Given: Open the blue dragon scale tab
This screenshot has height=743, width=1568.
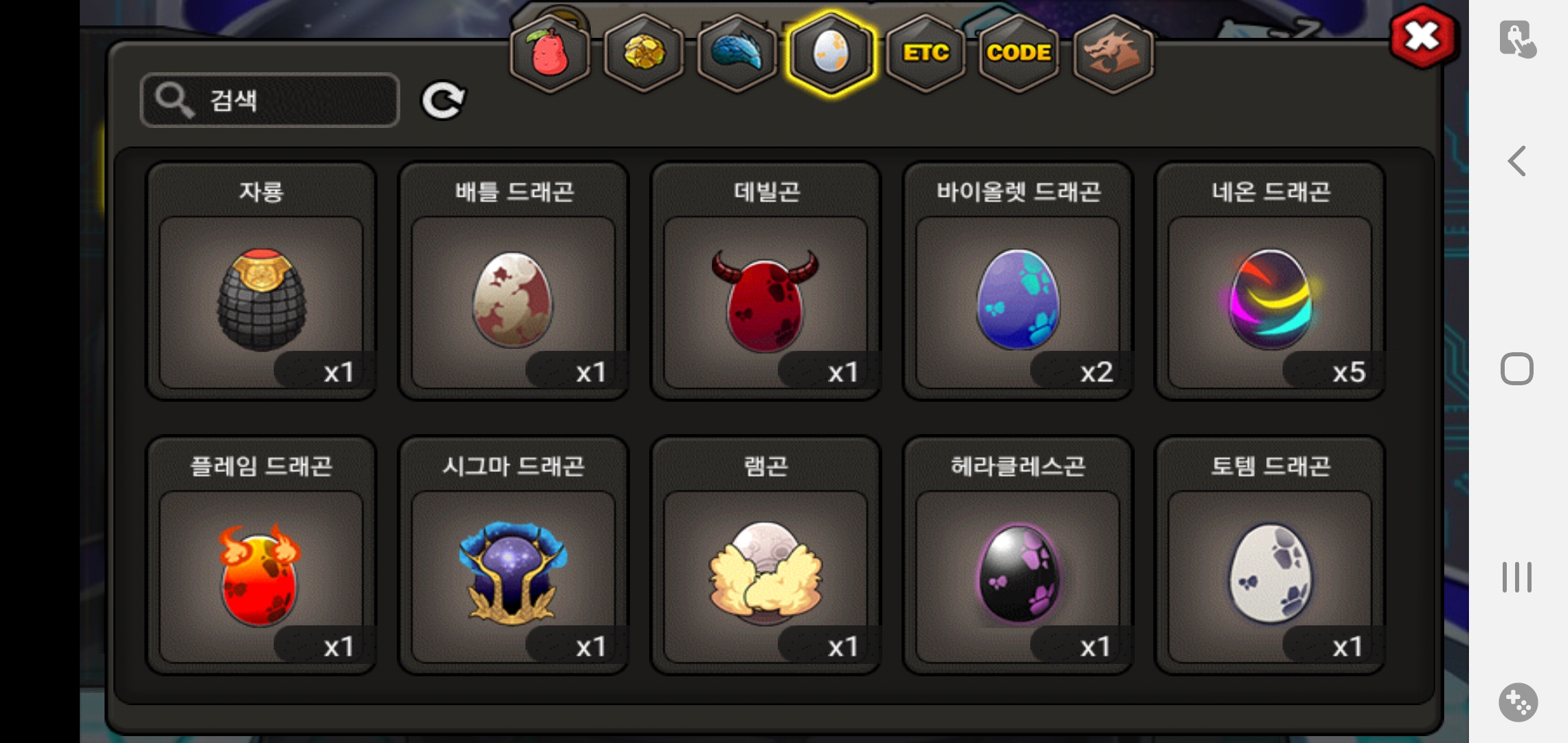Looking at the screenshot, I should click(x=737, y=53).
